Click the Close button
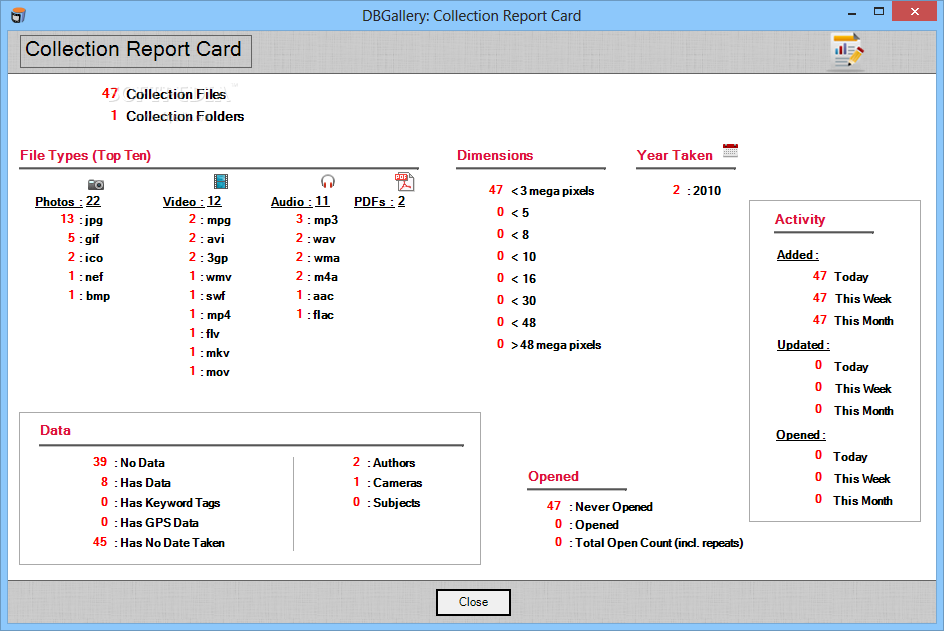Viewport: 944px width, 631px height. (473, 602)
